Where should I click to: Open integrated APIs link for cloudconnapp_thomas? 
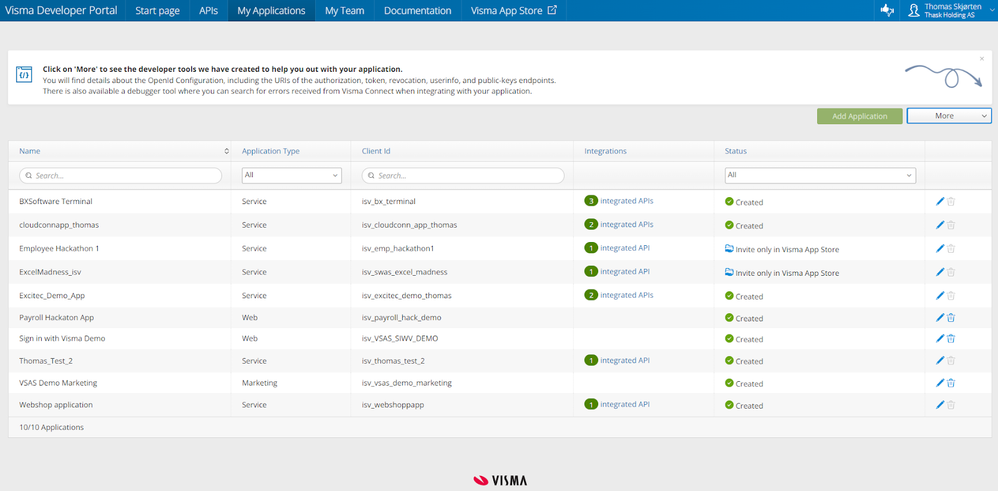coord(626,225)
